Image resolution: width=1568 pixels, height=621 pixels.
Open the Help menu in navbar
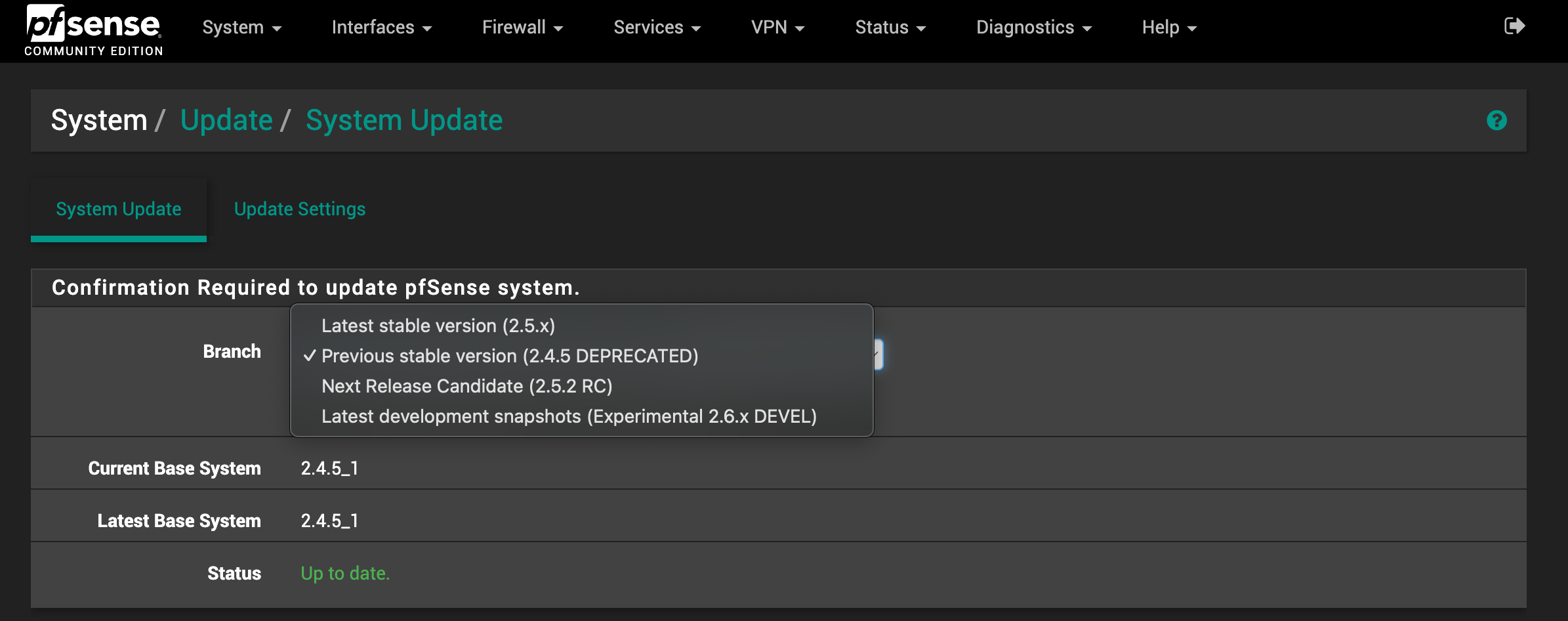[1169, 28]
